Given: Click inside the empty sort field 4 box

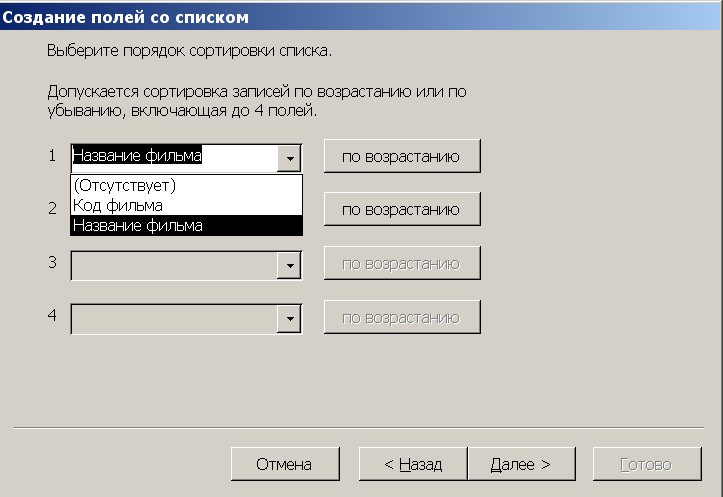Looking at the screenshot, I should (x=174, y=319).
